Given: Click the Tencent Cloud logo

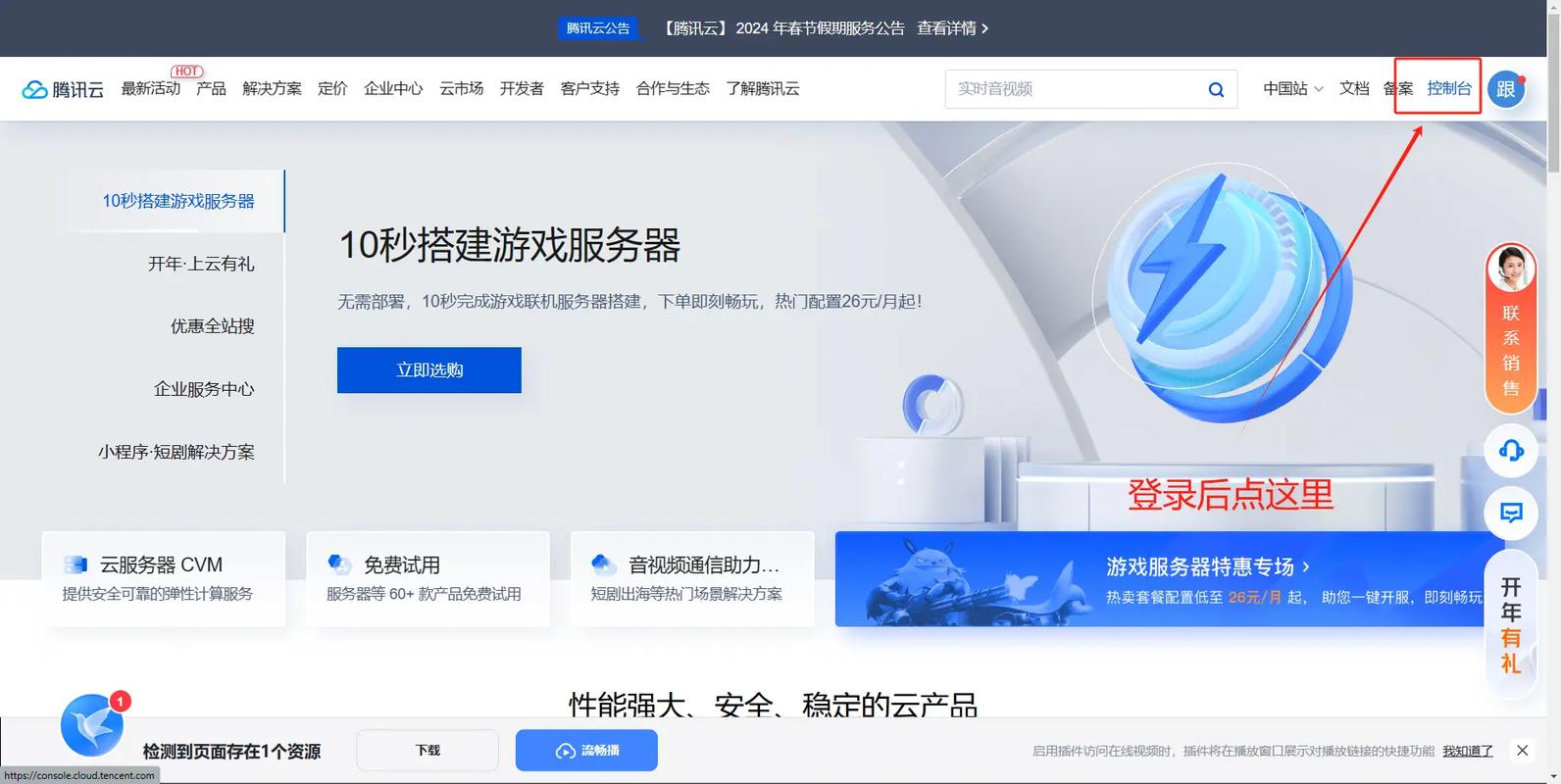Looking at the screenshot, I should click(63, 89).
